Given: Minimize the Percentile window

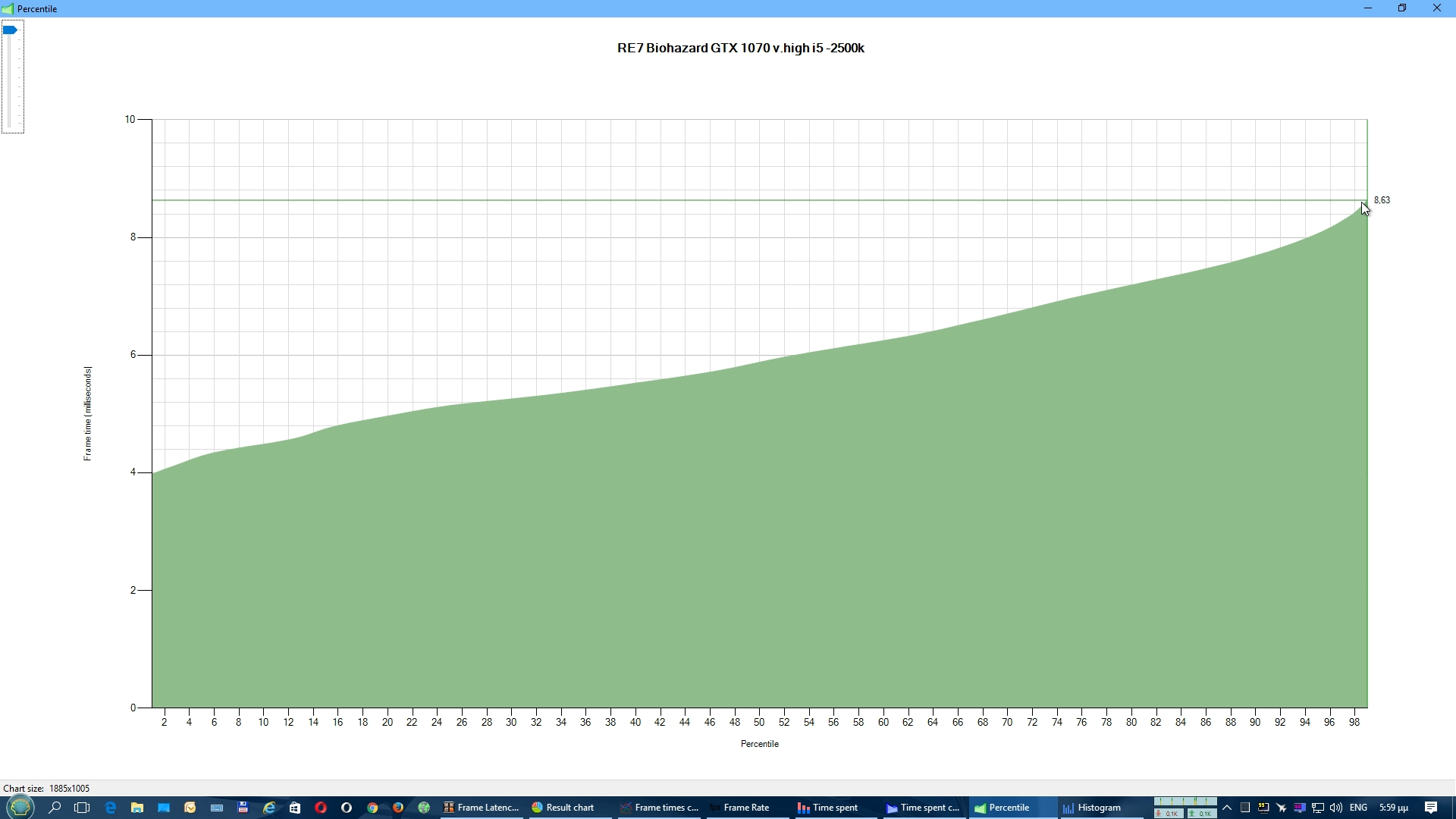Looking at the screenshot, I should (1368, 8).
